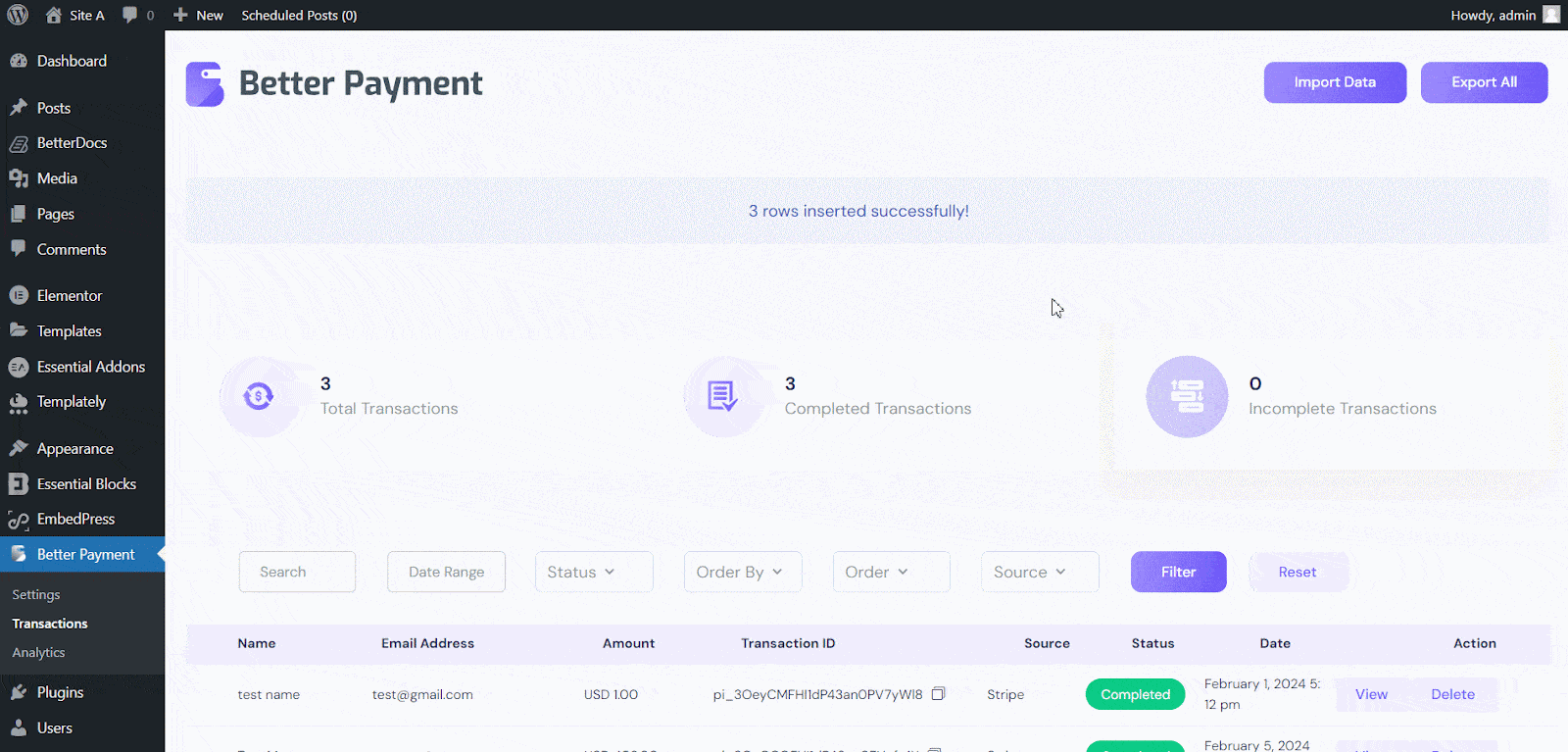Click the EmbedPress icon in sidebar

(19, 520)
